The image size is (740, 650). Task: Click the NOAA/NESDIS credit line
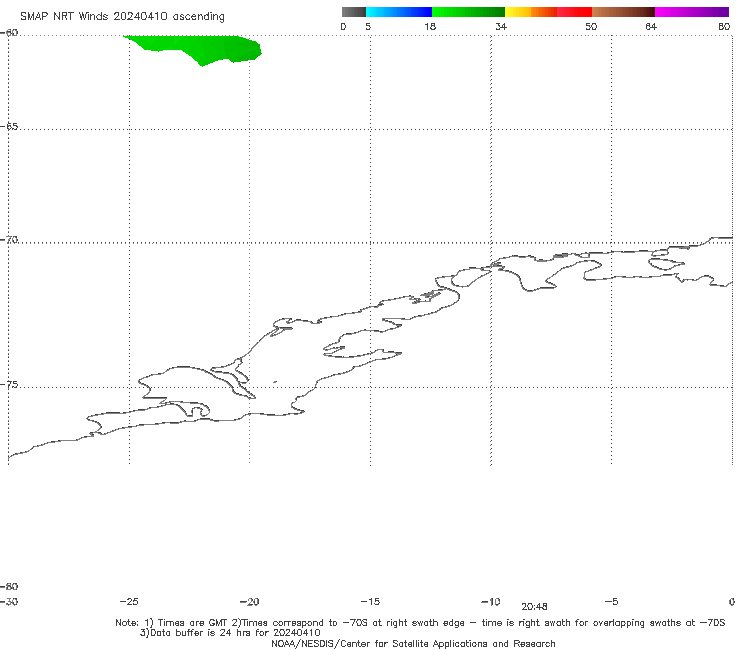pyautogui.click(x=413, y=643)
